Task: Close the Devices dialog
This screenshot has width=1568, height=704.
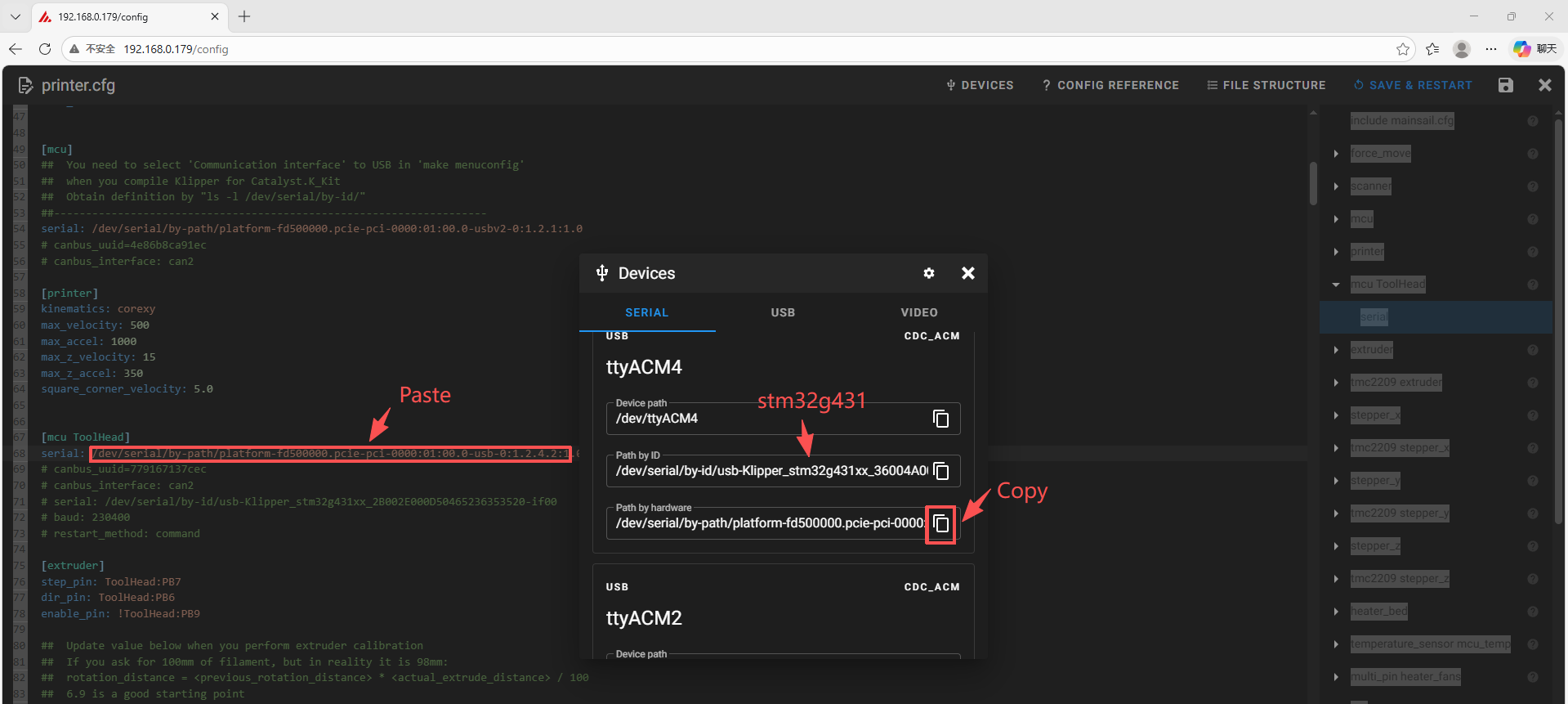Action: [x=967, y=273]
